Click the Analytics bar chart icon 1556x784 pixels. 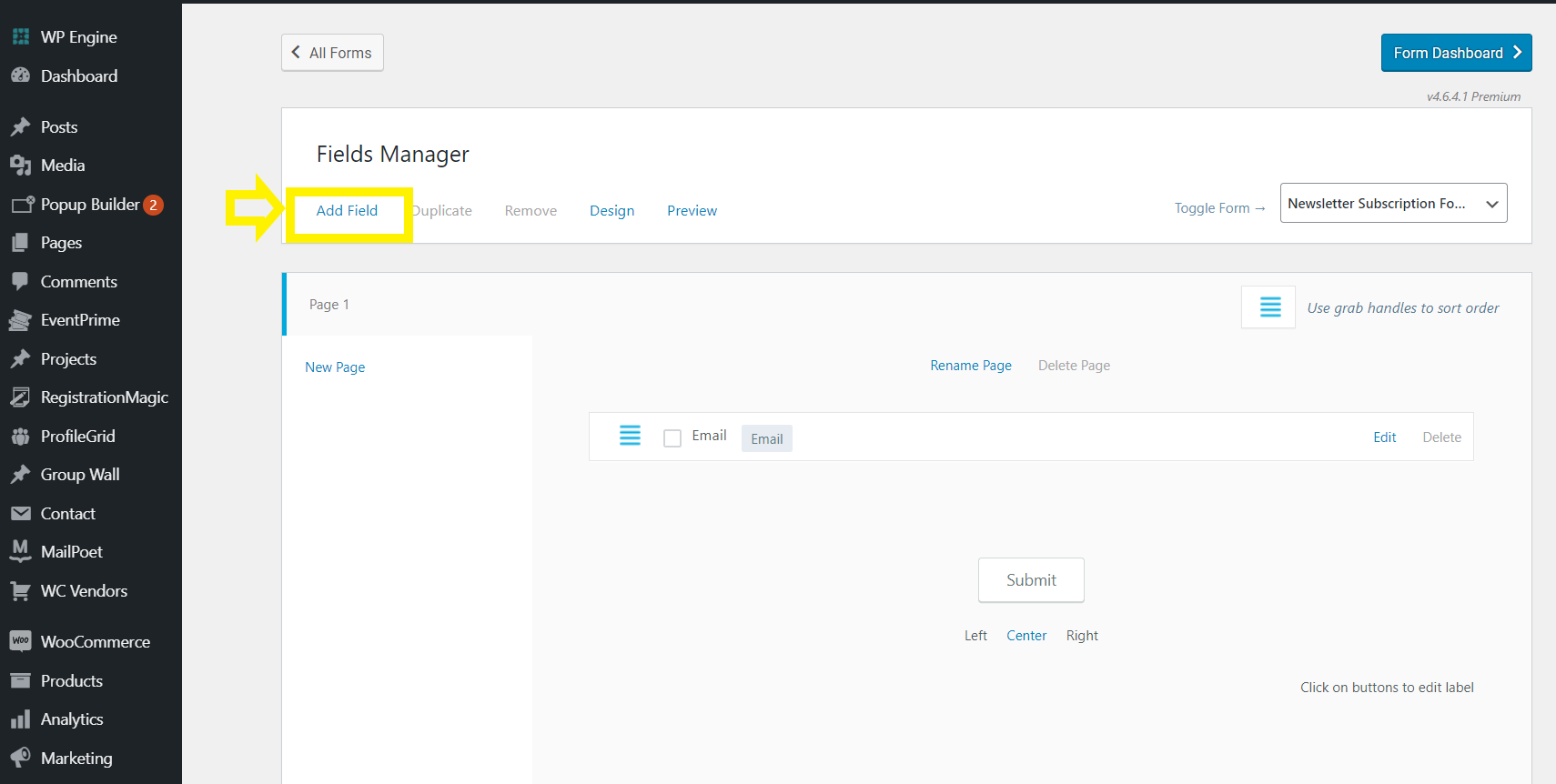(x=20, y=719)
